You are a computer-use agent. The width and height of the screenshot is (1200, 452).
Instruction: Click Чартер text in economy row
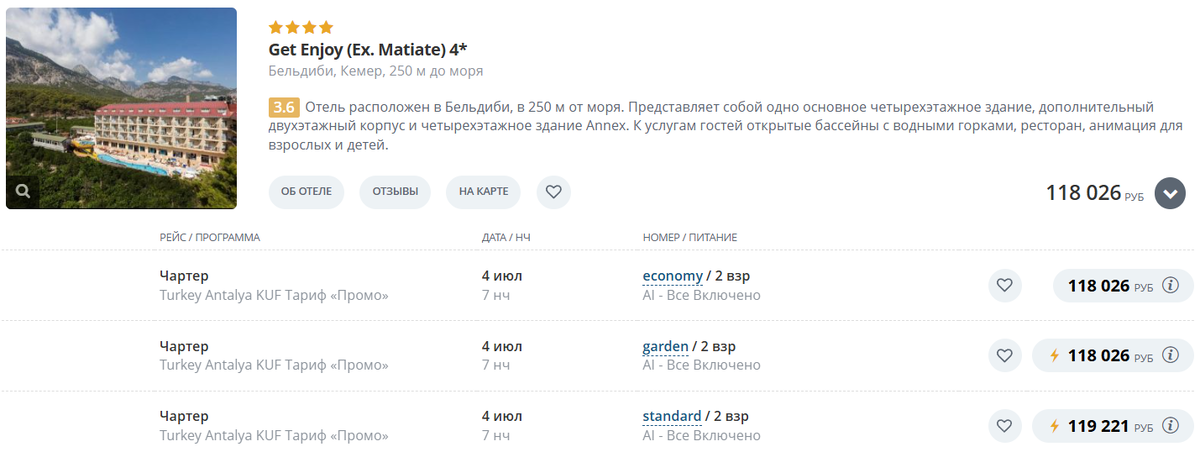[184, 276]
